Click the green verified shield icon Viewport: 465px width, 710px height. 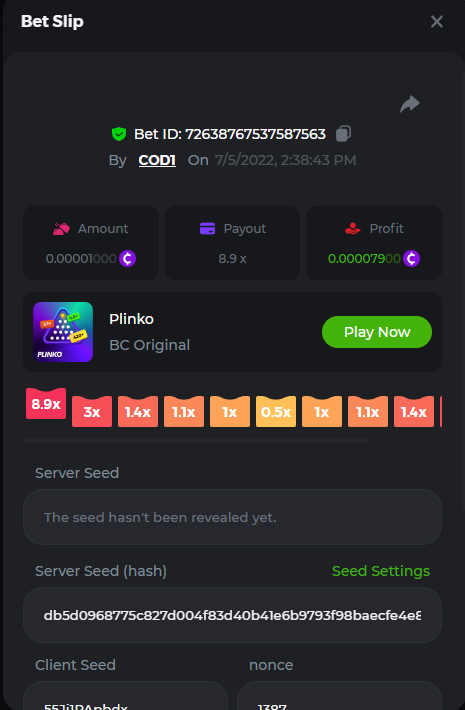pos(119,134)
